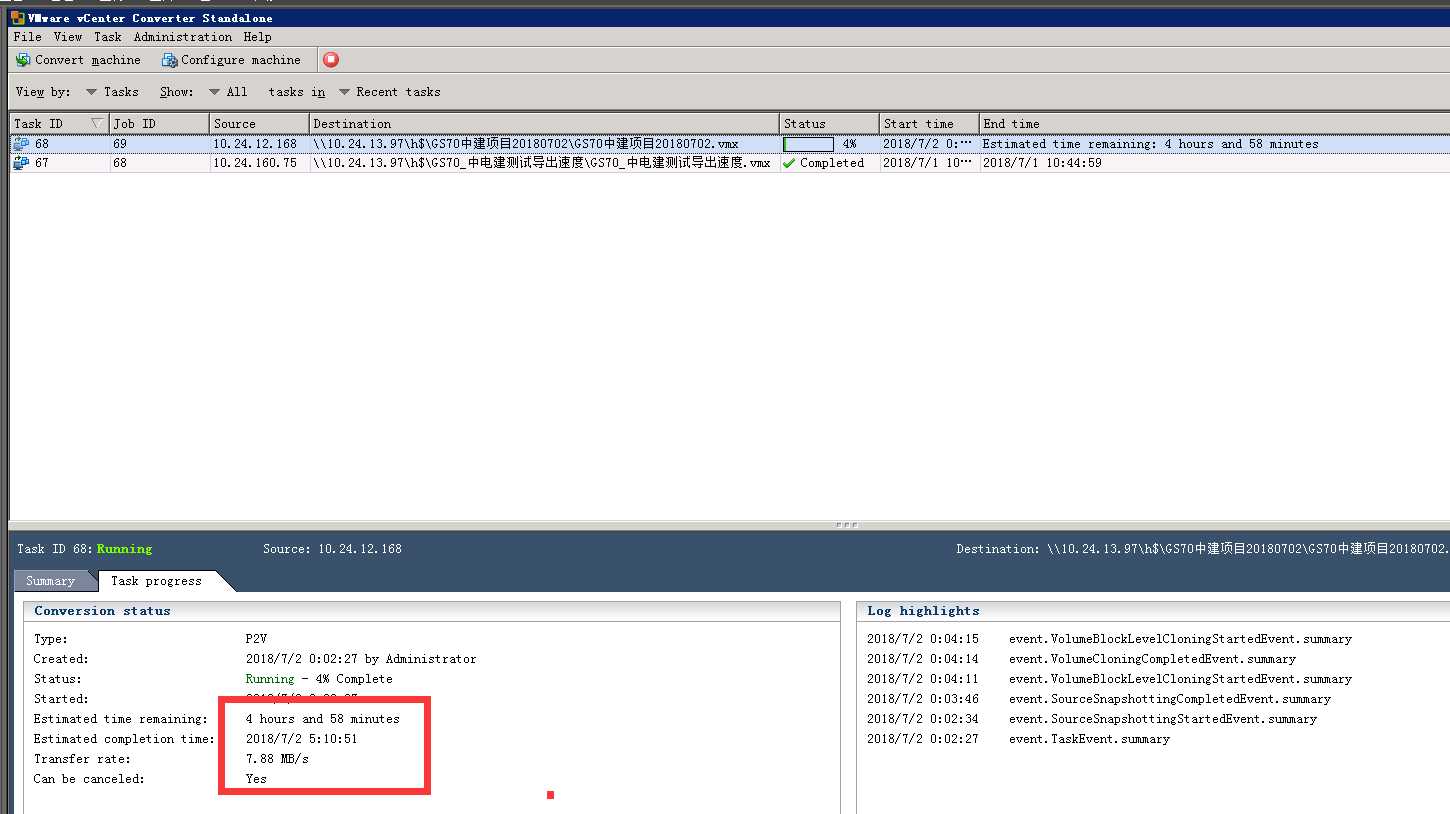Open the View by Tasks dropdown

click(112, 92)
